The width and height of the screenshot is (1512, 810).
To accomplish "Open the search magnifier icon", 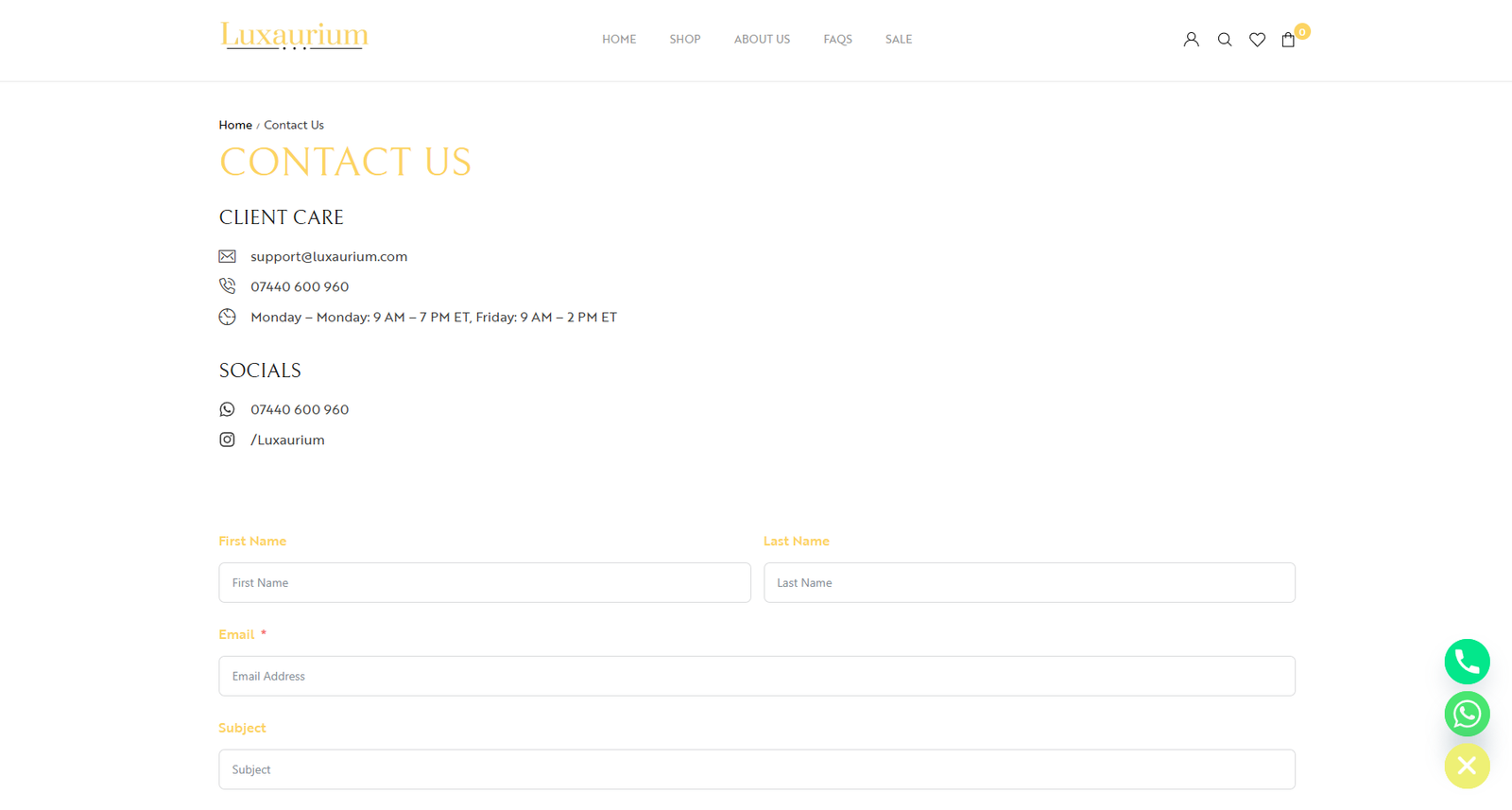I will pos(1225,40).
